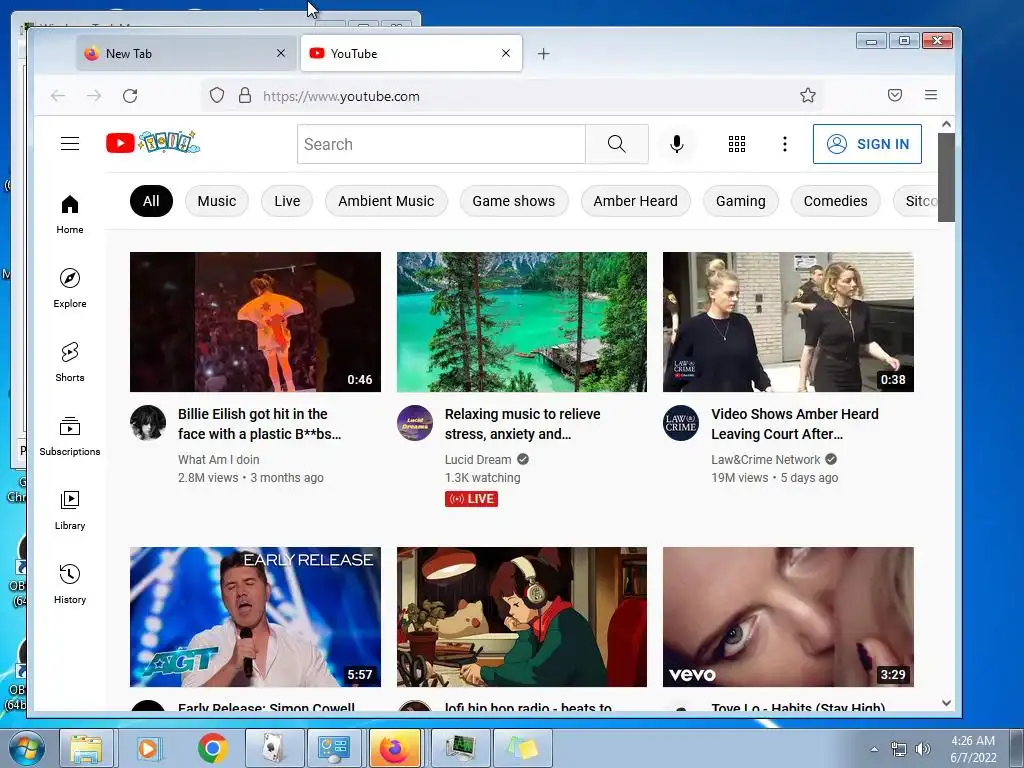
Task: Go forward in Firefox
Action: [x=94, y=96]
